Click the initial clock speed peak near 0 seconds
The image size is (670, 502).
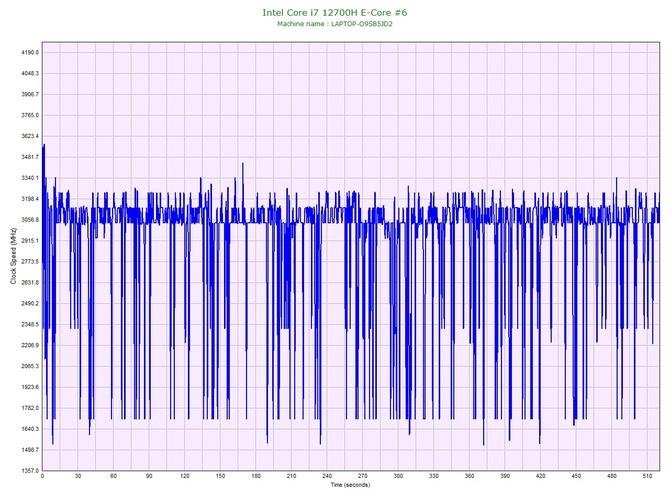[x=44, y=147]
